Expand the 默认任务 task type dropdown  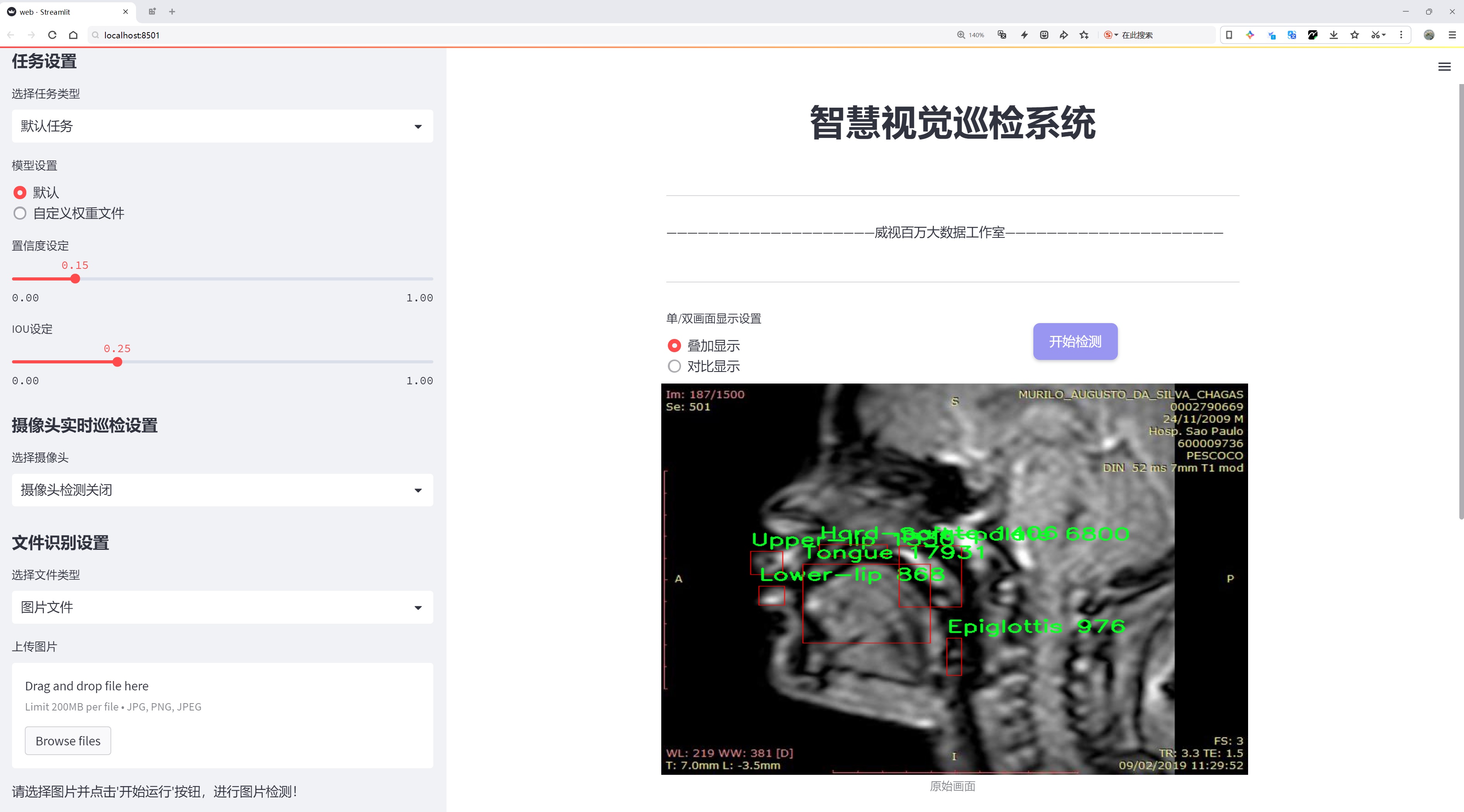coord(222,126)
